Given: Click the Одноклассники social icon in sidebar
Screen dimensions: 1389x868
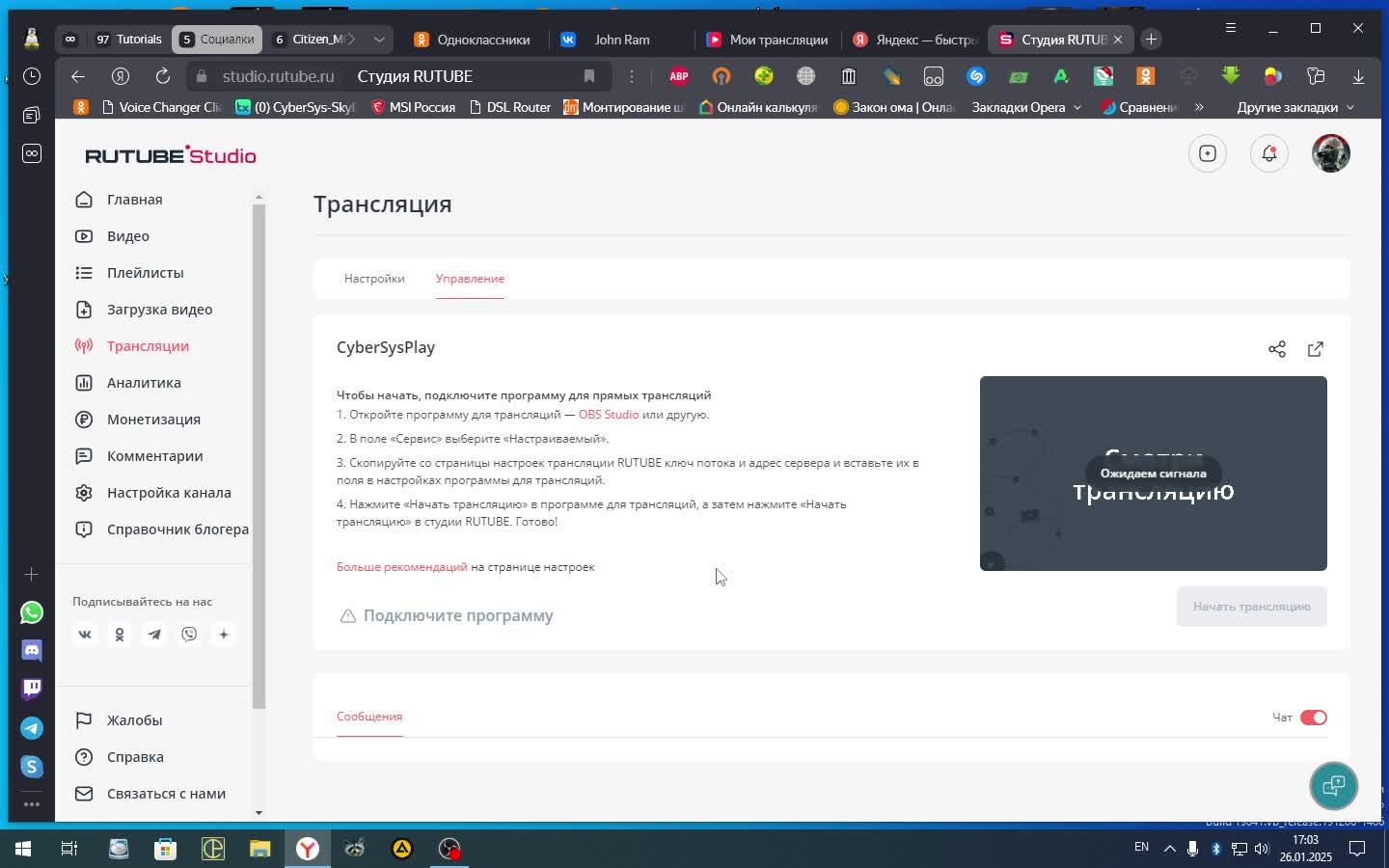Looking at the screenshot, I should coord(120,635).
